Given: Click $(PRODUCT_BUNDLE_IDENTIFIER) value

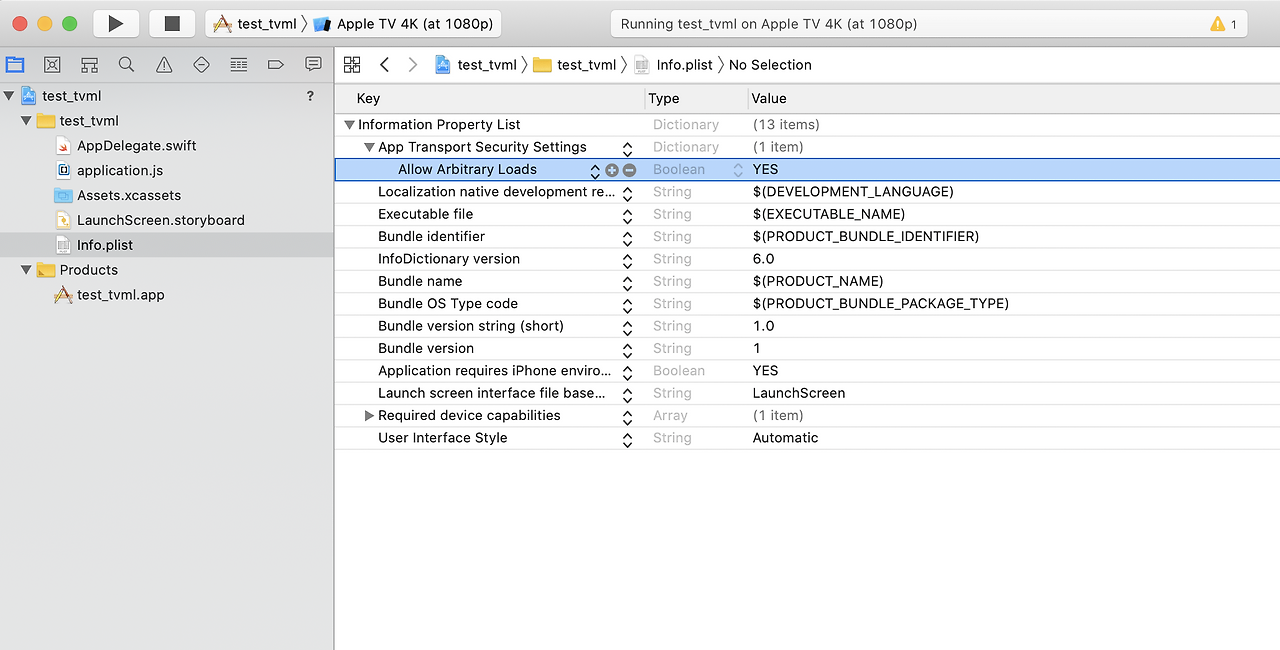Looking at the screenshot, I should click(865, 237).
